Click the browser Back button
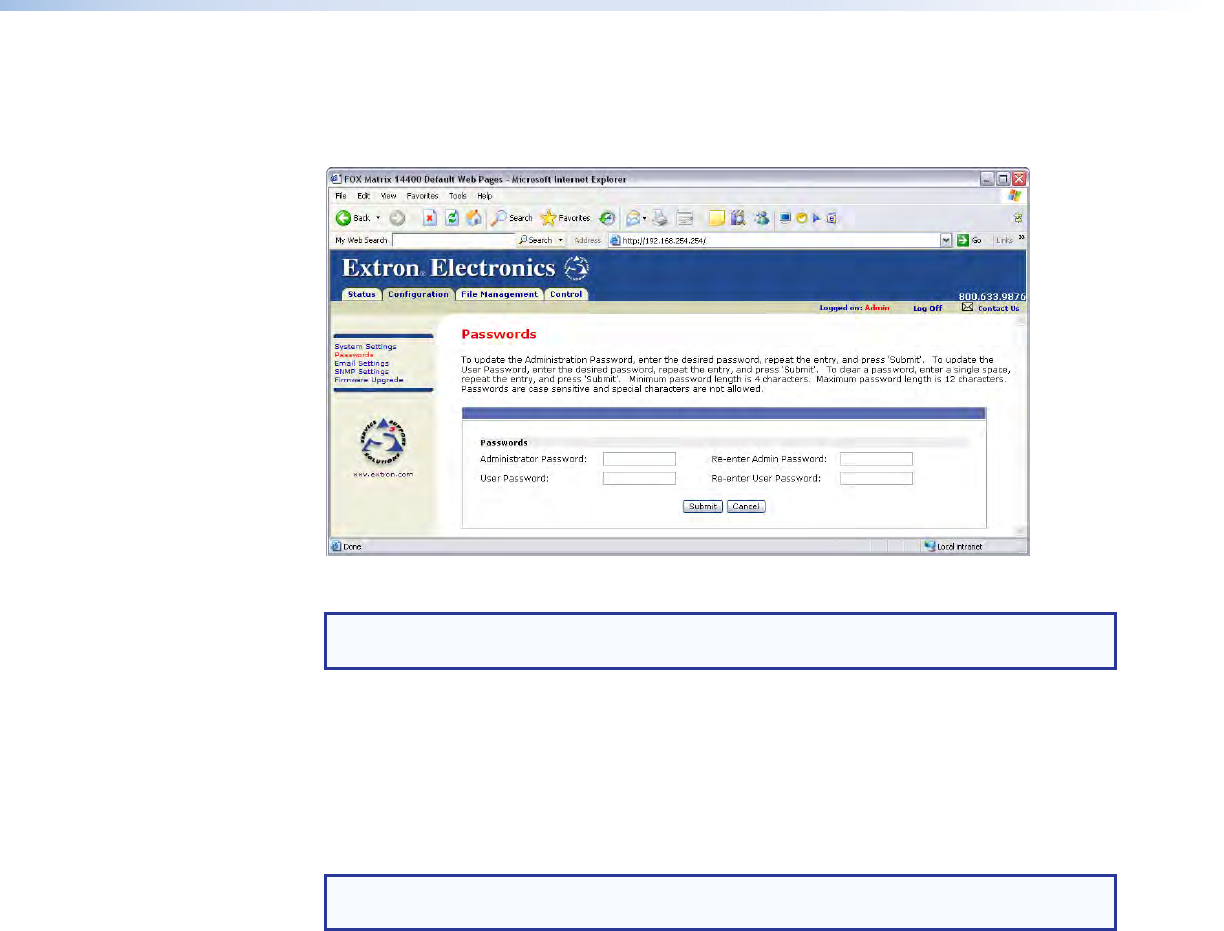This screenshot has width=1224, height=931. pos(352,217)
